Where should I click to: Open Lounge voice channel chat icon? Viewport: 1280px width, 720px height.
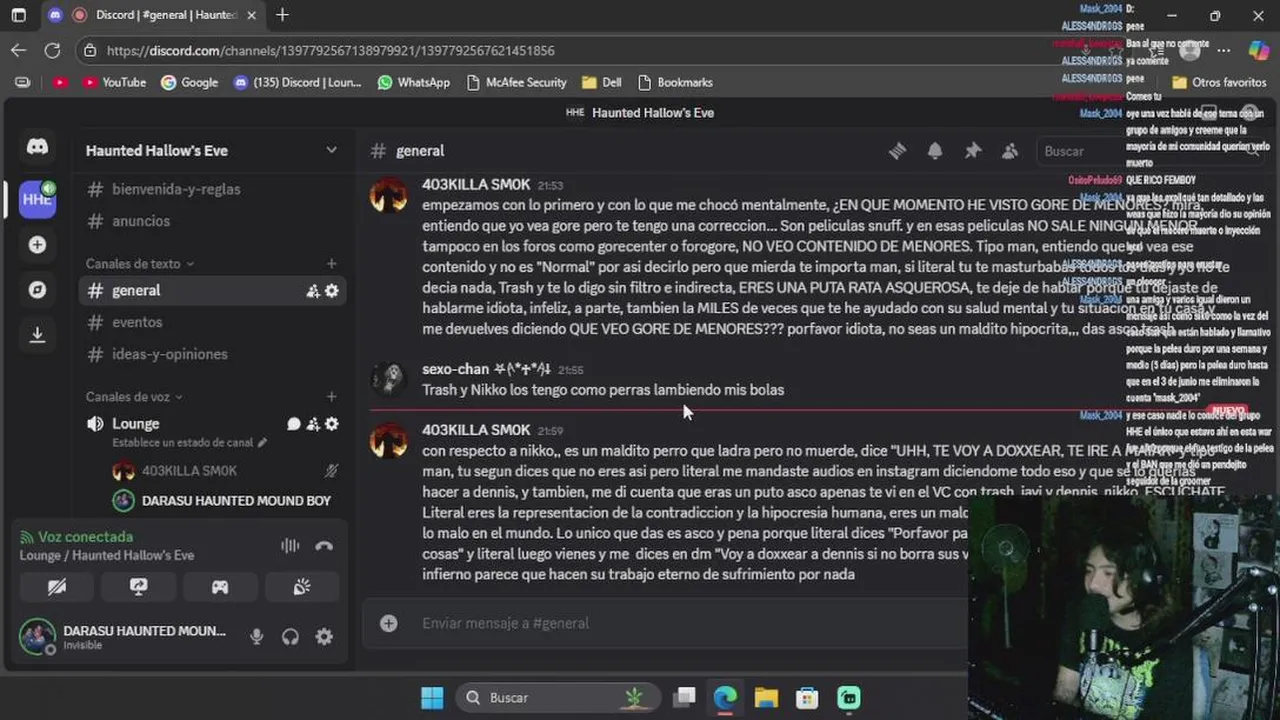click(294, 424)
